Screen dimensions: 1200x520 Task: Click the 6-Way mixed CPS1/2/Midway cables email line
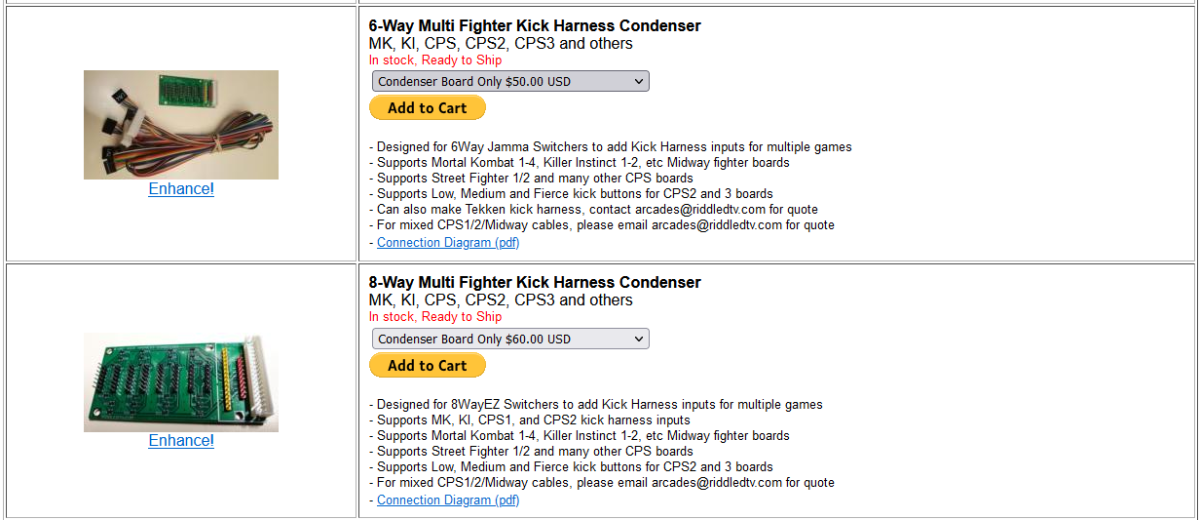click(x=602, y=226)
